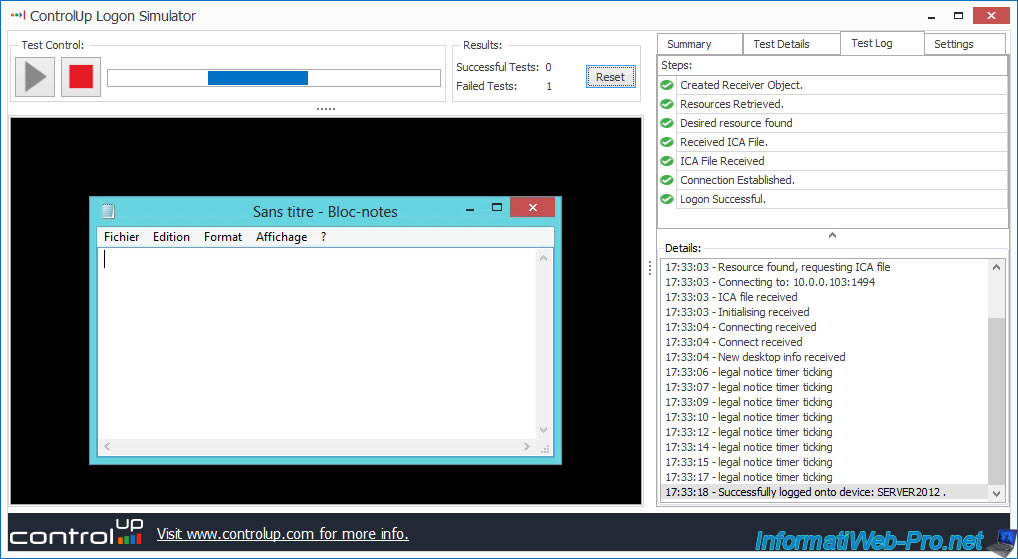Image resolution: width=1018 pixels, height=559 pixels.
Task: Start the test with the play button
Action: [35, 77]
